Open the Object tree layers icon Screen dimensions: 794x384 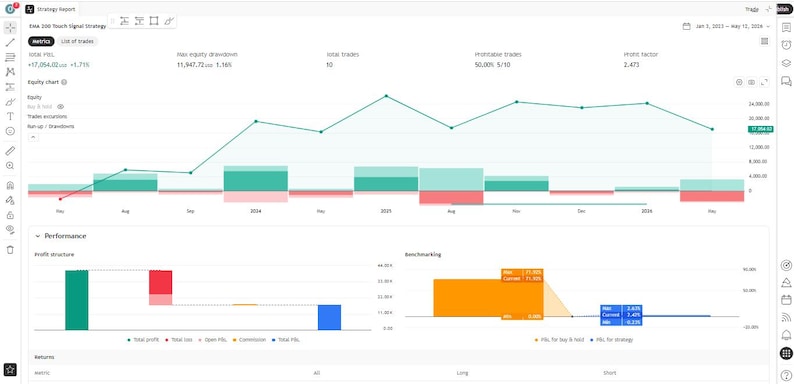coord(786,63)
